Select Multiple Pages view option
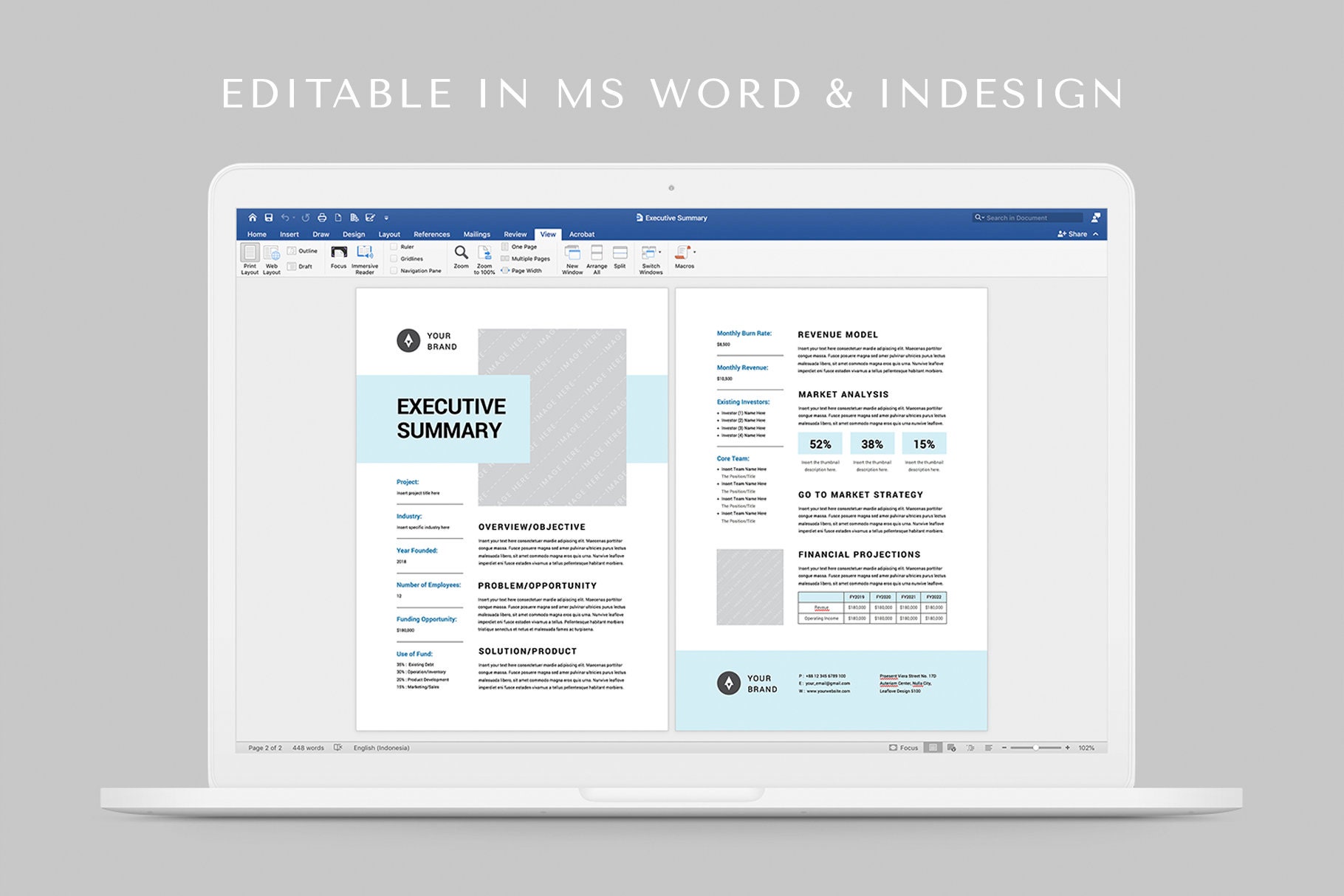 click(504, 258)
